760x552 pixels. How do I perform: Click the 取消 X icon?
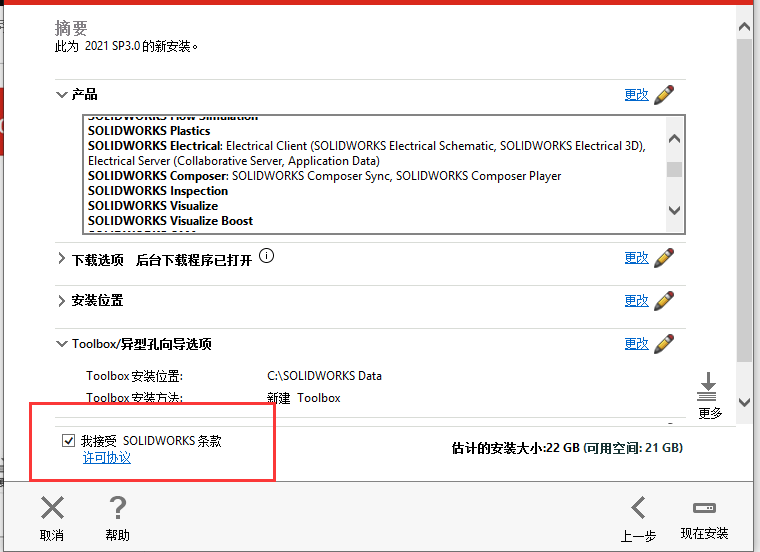click(x=52, y=508)
